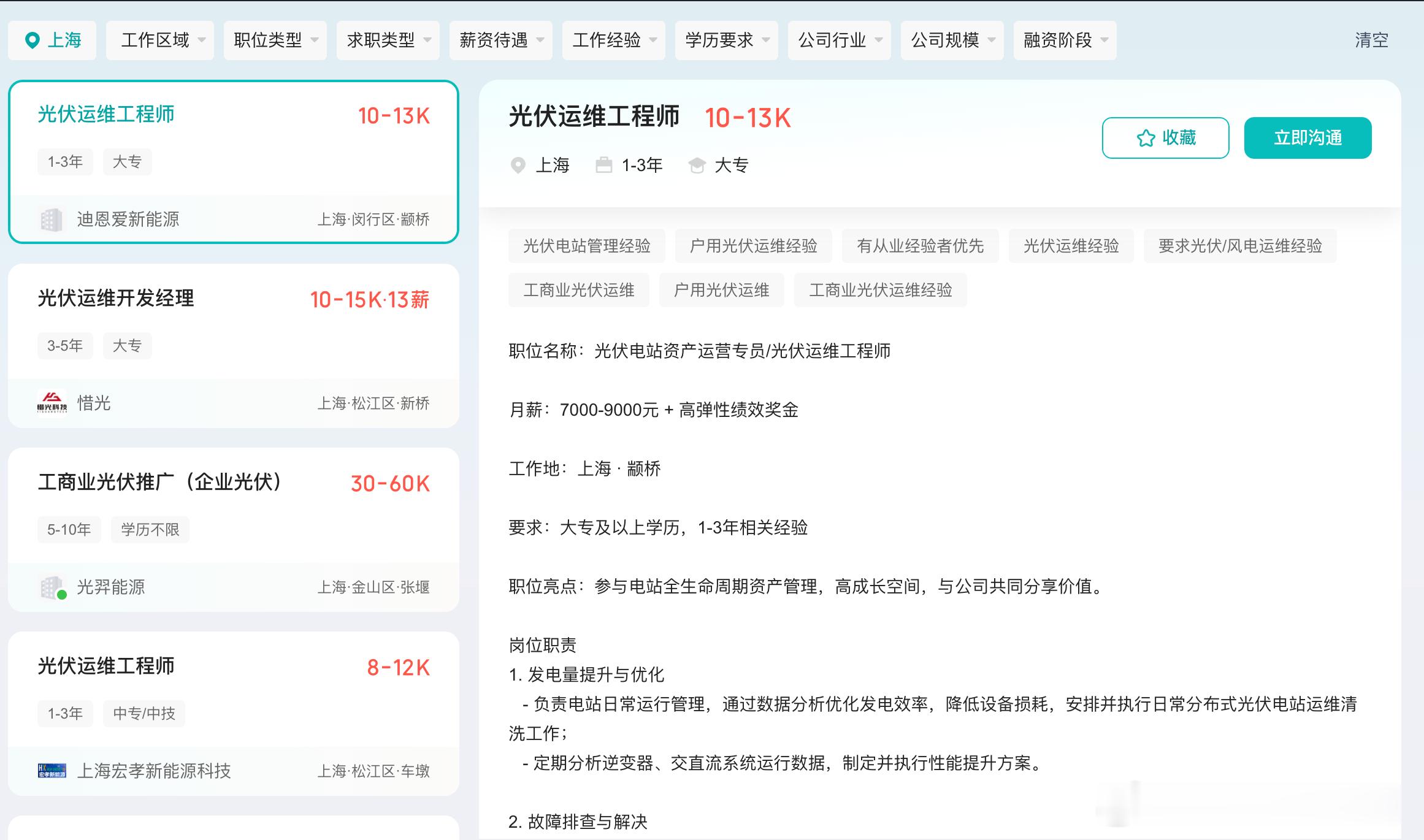Click 光羿能源 company logo with green dot

pos(53,587)
